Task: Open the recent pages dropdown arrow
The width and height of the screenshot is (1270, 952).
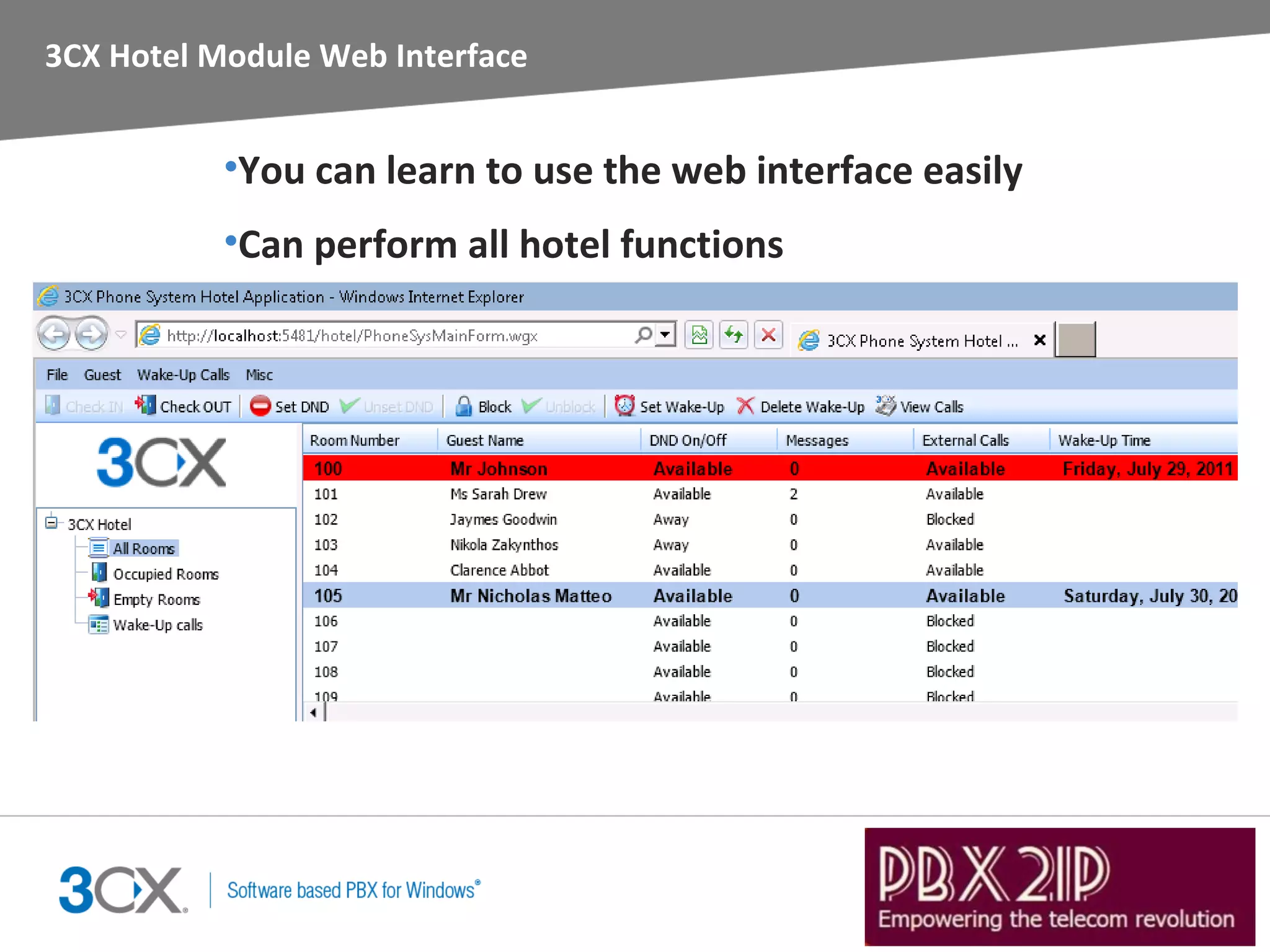Action: [122, 335]
